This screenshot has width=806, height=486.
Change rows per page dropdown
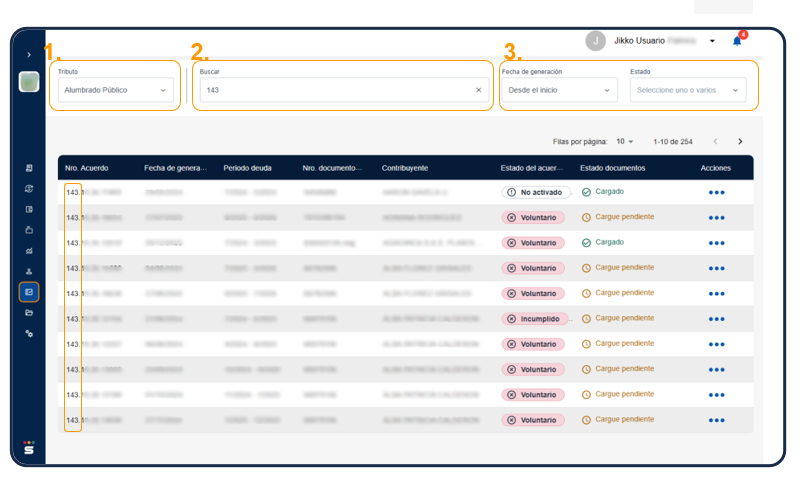click(x=625, y=142)
